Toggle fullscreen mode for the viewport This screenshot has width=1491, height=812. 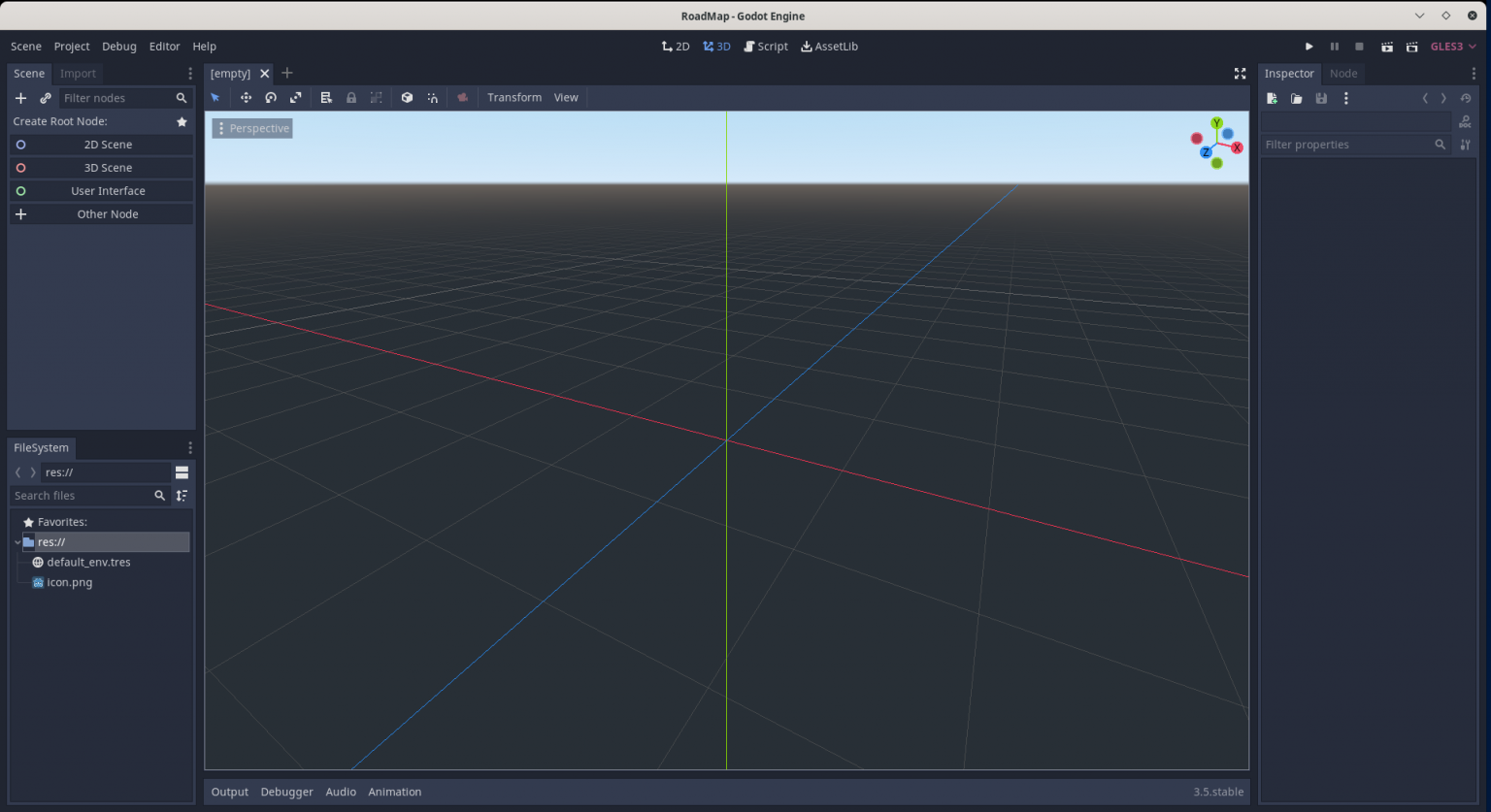tap(1240, 73)
